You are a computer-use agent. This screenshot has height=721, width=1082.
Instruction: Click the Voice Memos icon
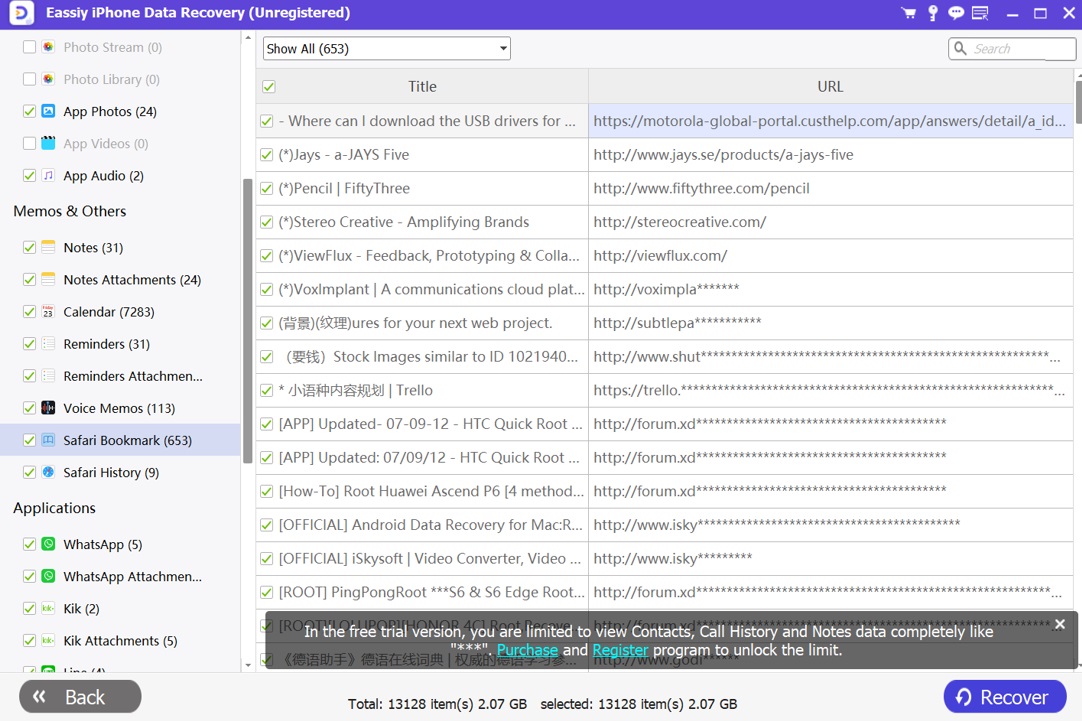click(x=48, y=408)
